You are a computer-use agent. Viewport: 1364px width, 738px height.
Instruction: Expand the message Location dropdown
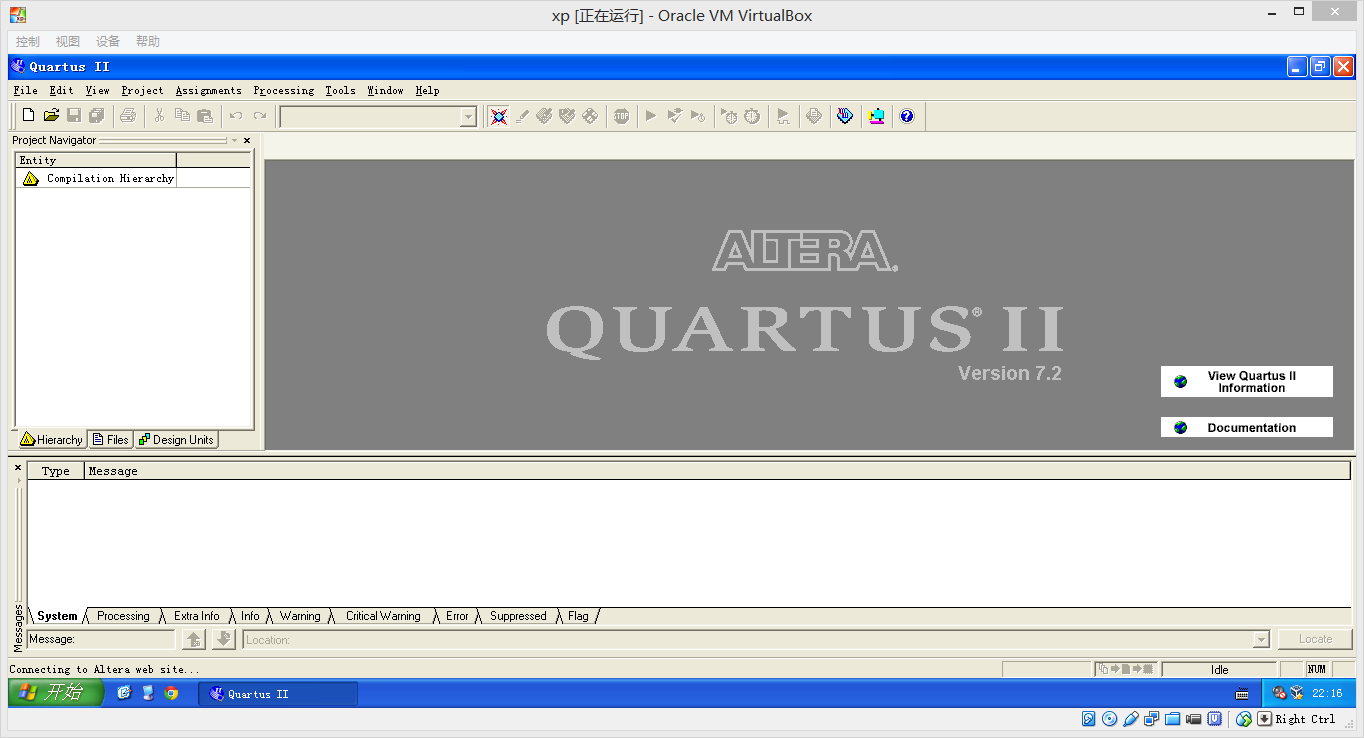[1260, 640]
